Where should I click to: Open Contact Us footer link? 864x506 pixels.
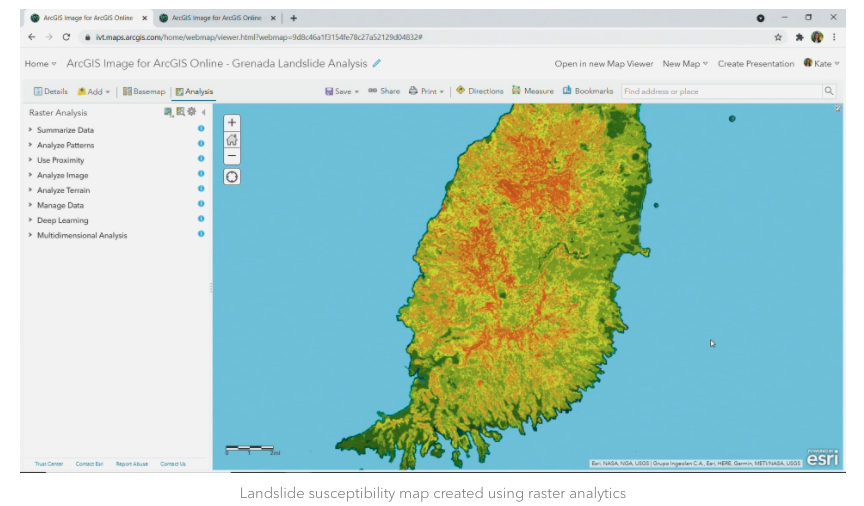tap(173, 464)
